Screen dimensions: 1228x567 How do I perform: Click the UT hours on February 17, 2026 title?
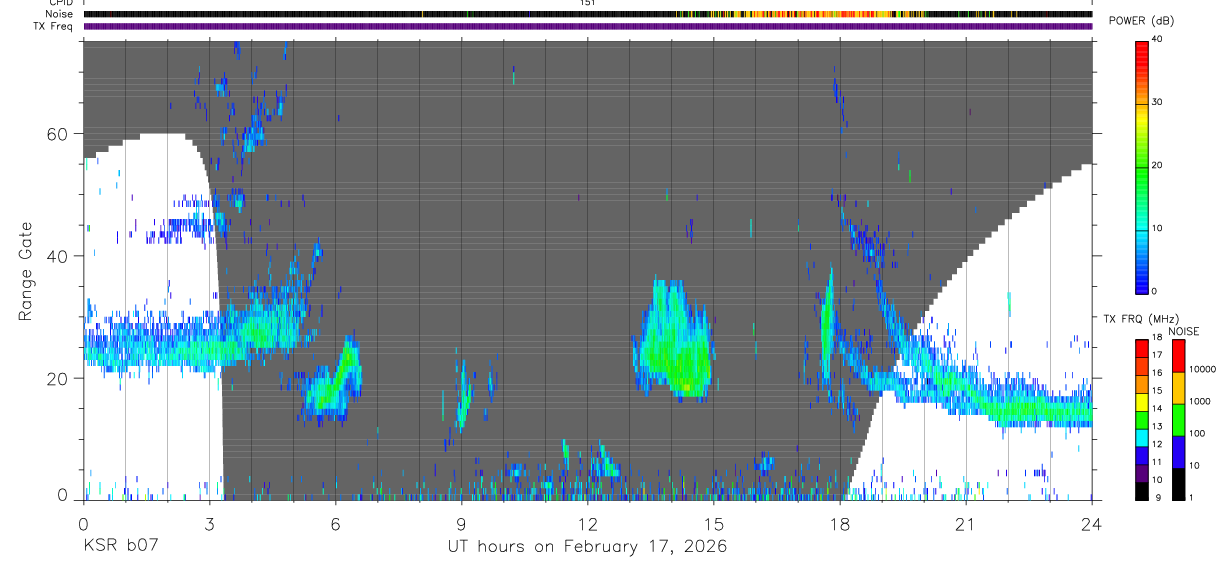[x=587, y=547]
